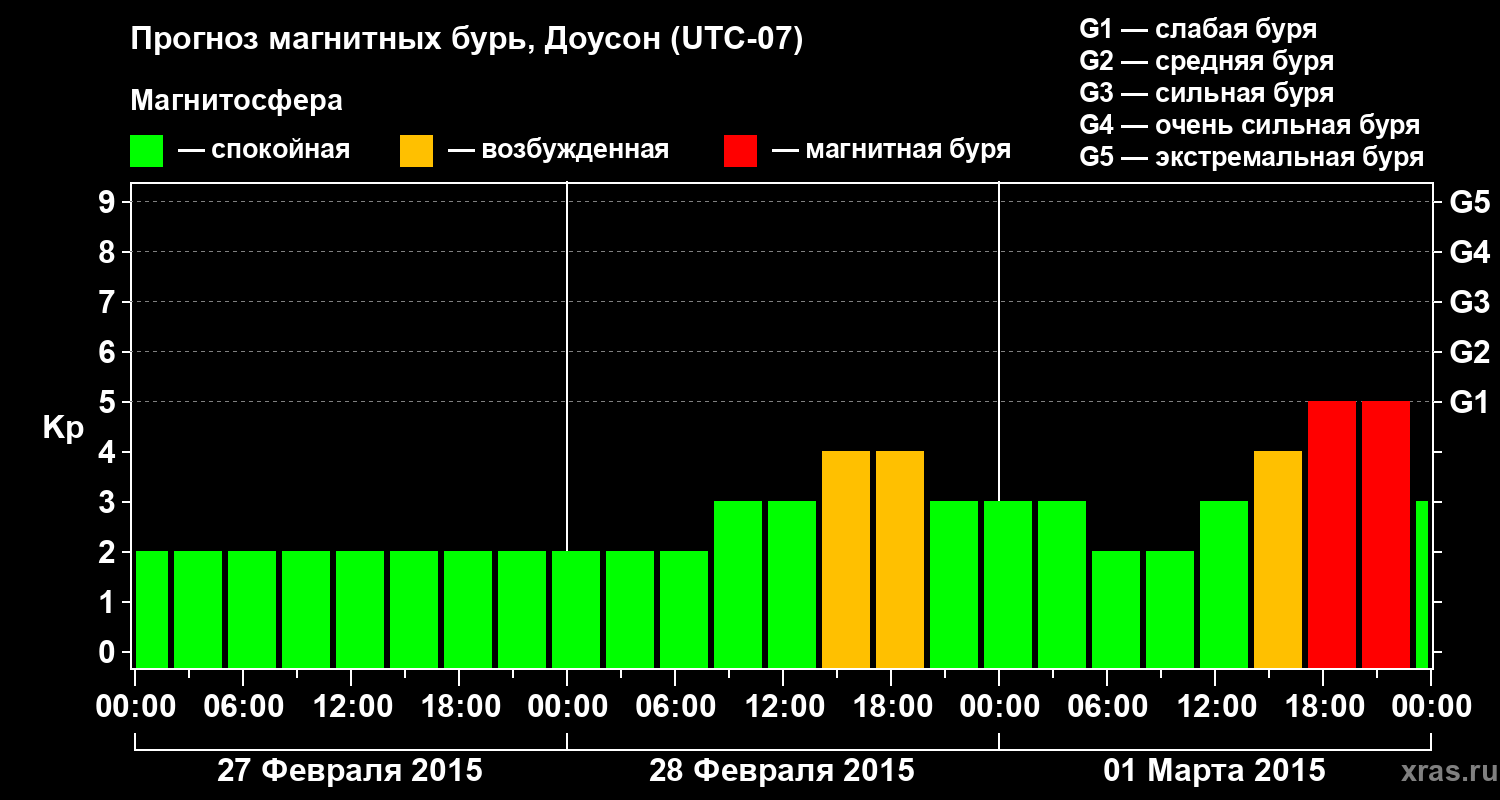Click the '28 Февраля 2015' date label
This screenshot has width=1500, height=800.
tap(782, 771)
